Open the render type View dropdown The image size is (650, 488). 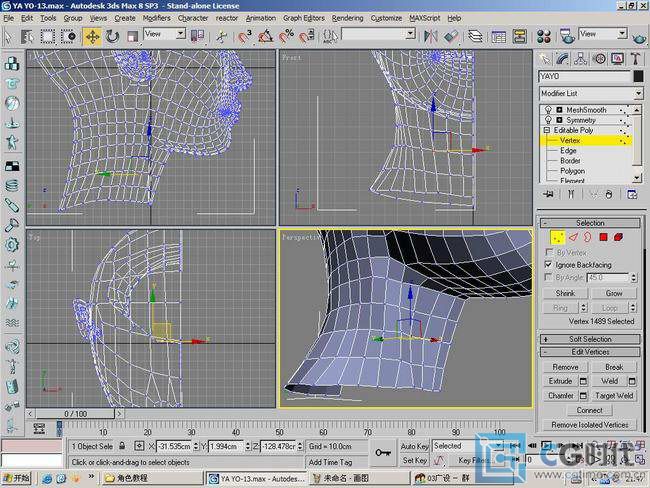pos(602,34)
